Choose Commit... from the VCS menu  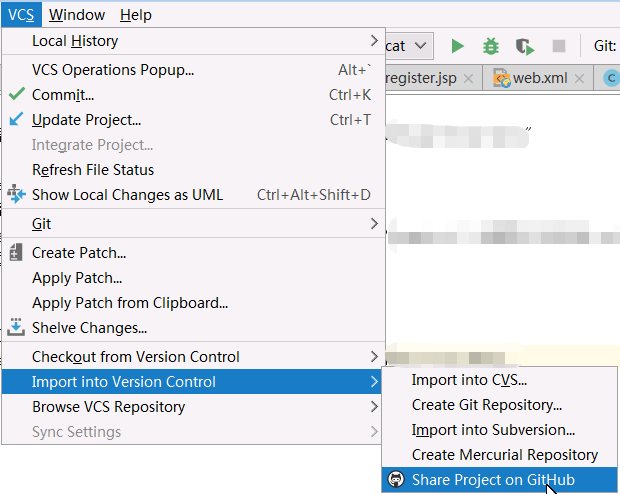193,95
